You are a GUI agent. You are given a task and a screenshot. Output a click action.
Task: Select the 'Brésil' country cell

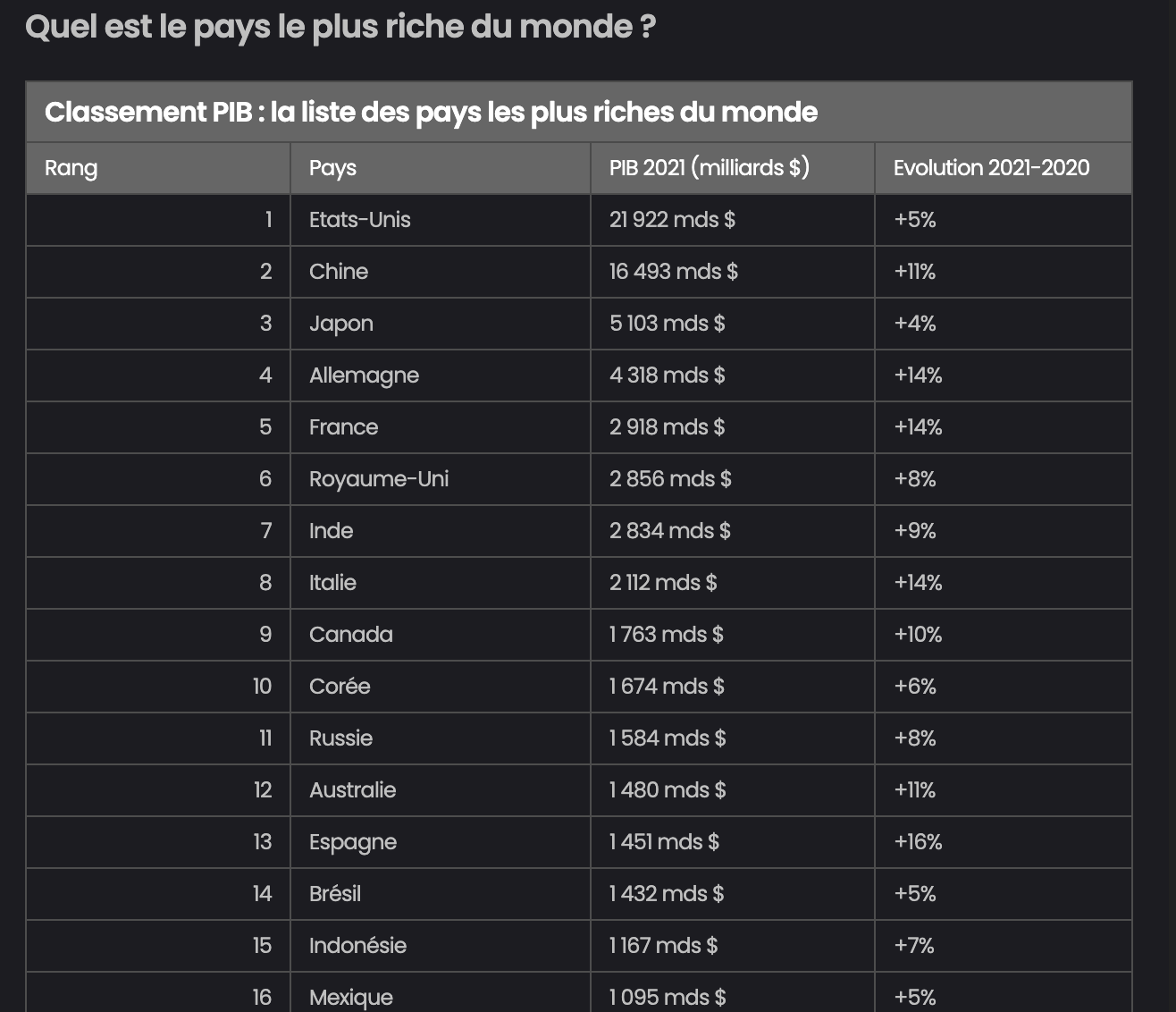[x=335, y=894]
